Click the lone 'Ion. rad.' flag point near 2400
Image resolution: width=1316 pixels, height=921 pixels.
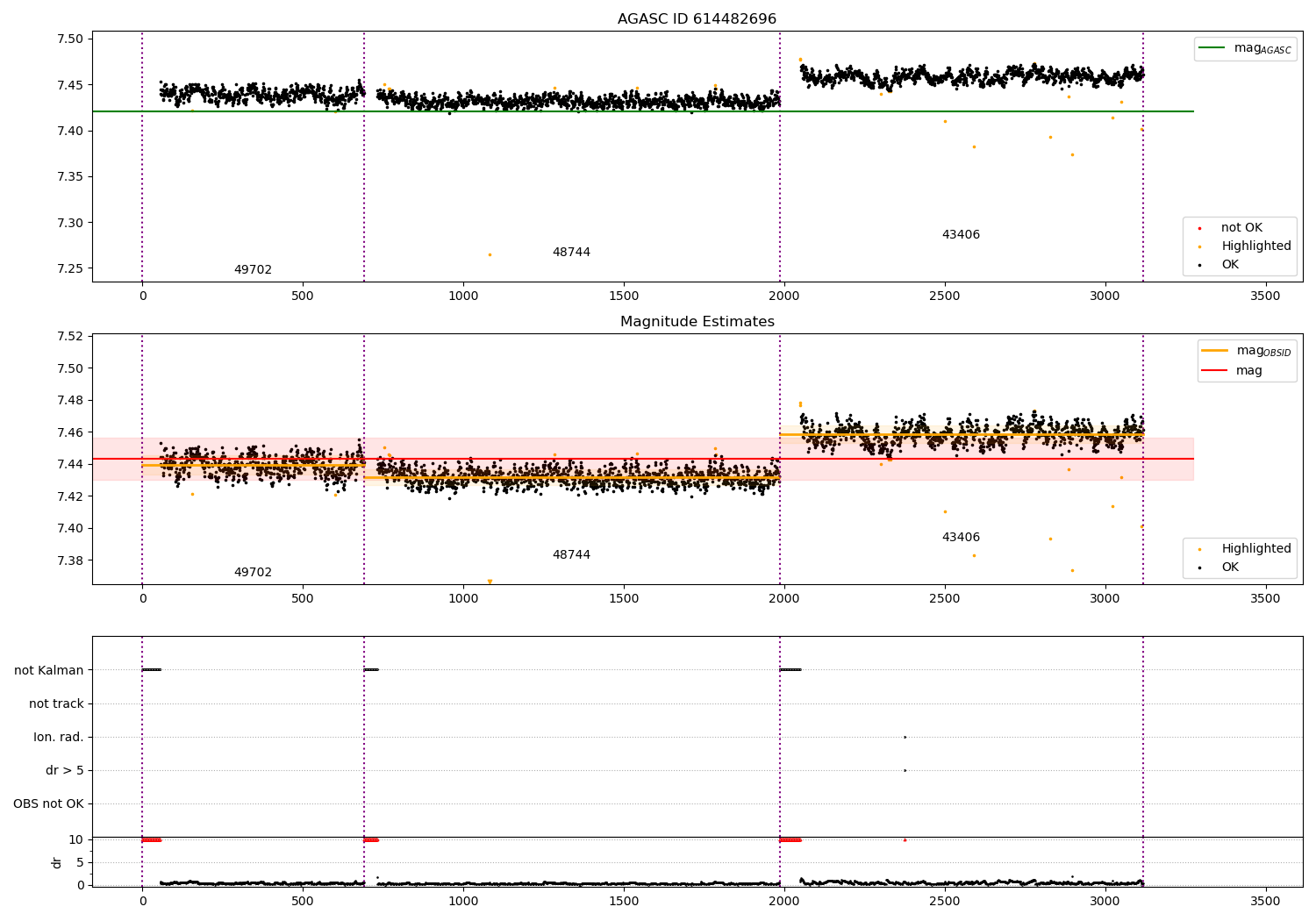coord(905,738)
